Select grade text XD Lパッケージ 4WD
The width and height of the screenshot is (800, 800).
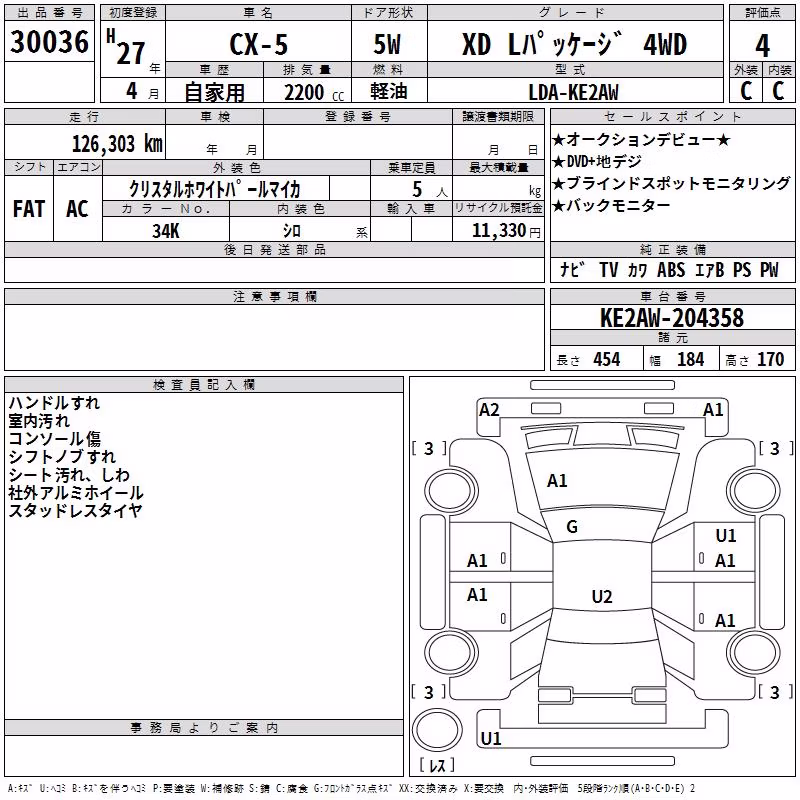(574, 44)
